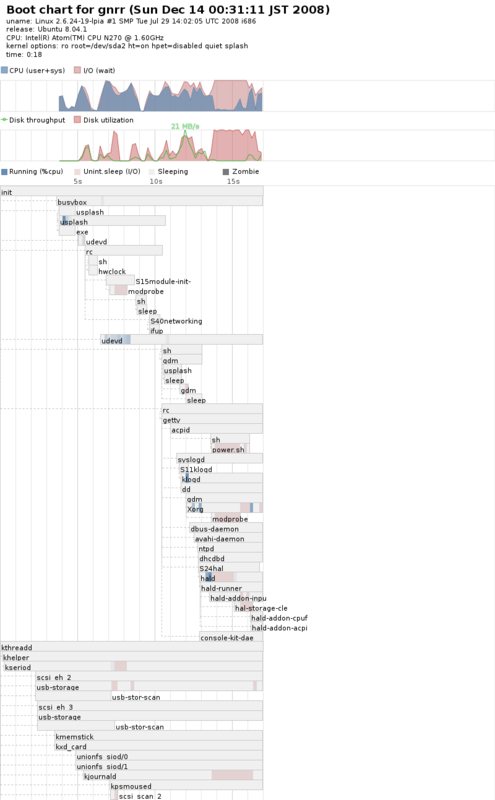
Task: Click the time: 0:18 line
Action: 24,54
